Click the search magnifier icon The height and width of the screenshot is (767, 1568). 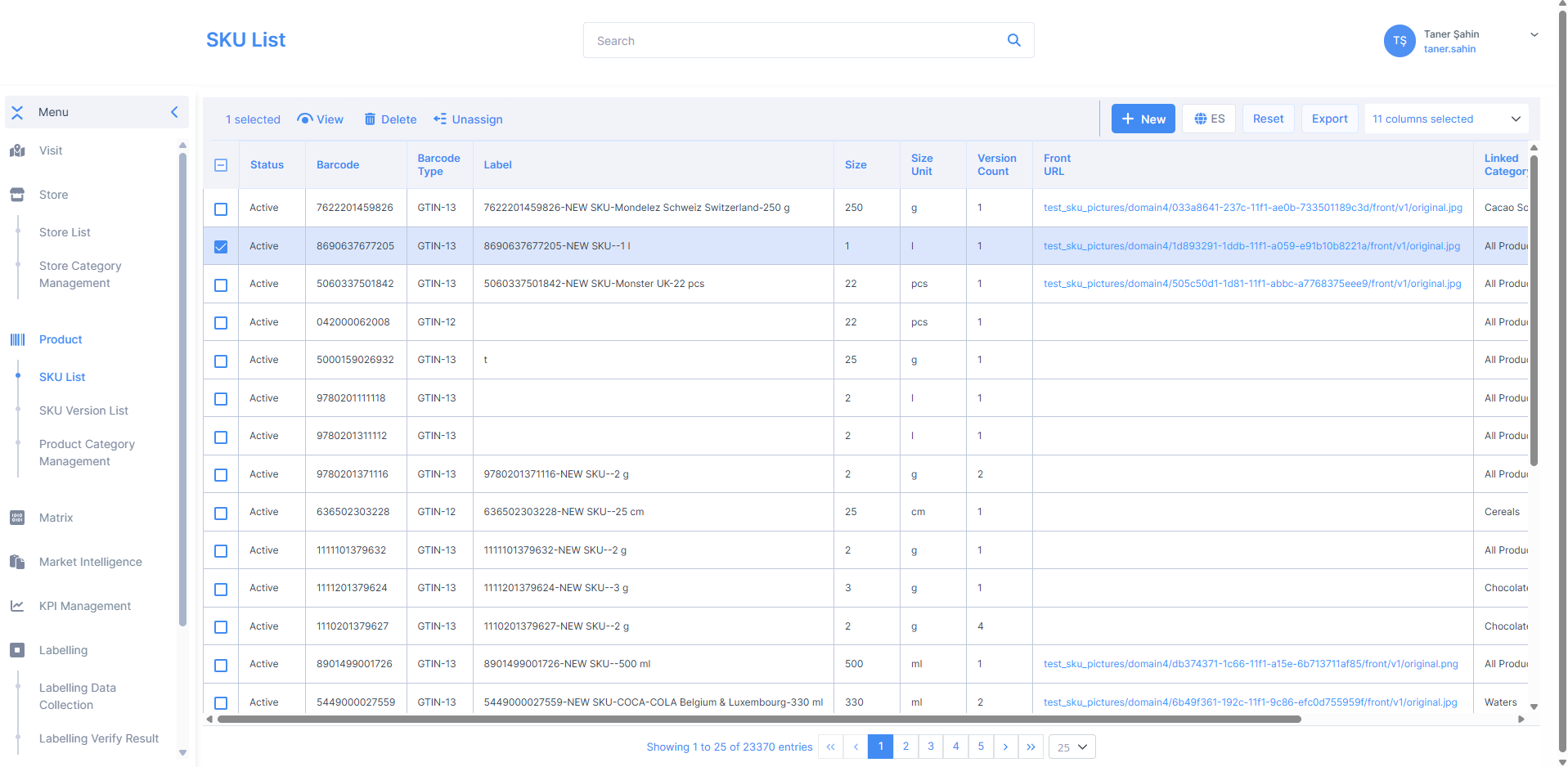tap(1013, 40)
